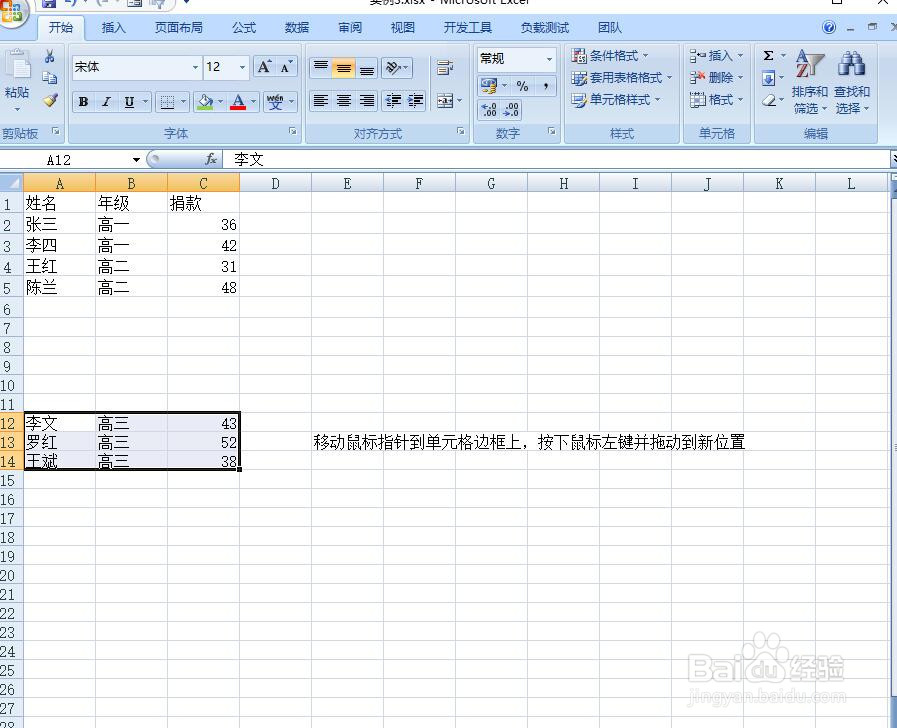This screenshot has width=897, height=728.
Task: Open the font group dialog launcher
Action: coord(293,132)
